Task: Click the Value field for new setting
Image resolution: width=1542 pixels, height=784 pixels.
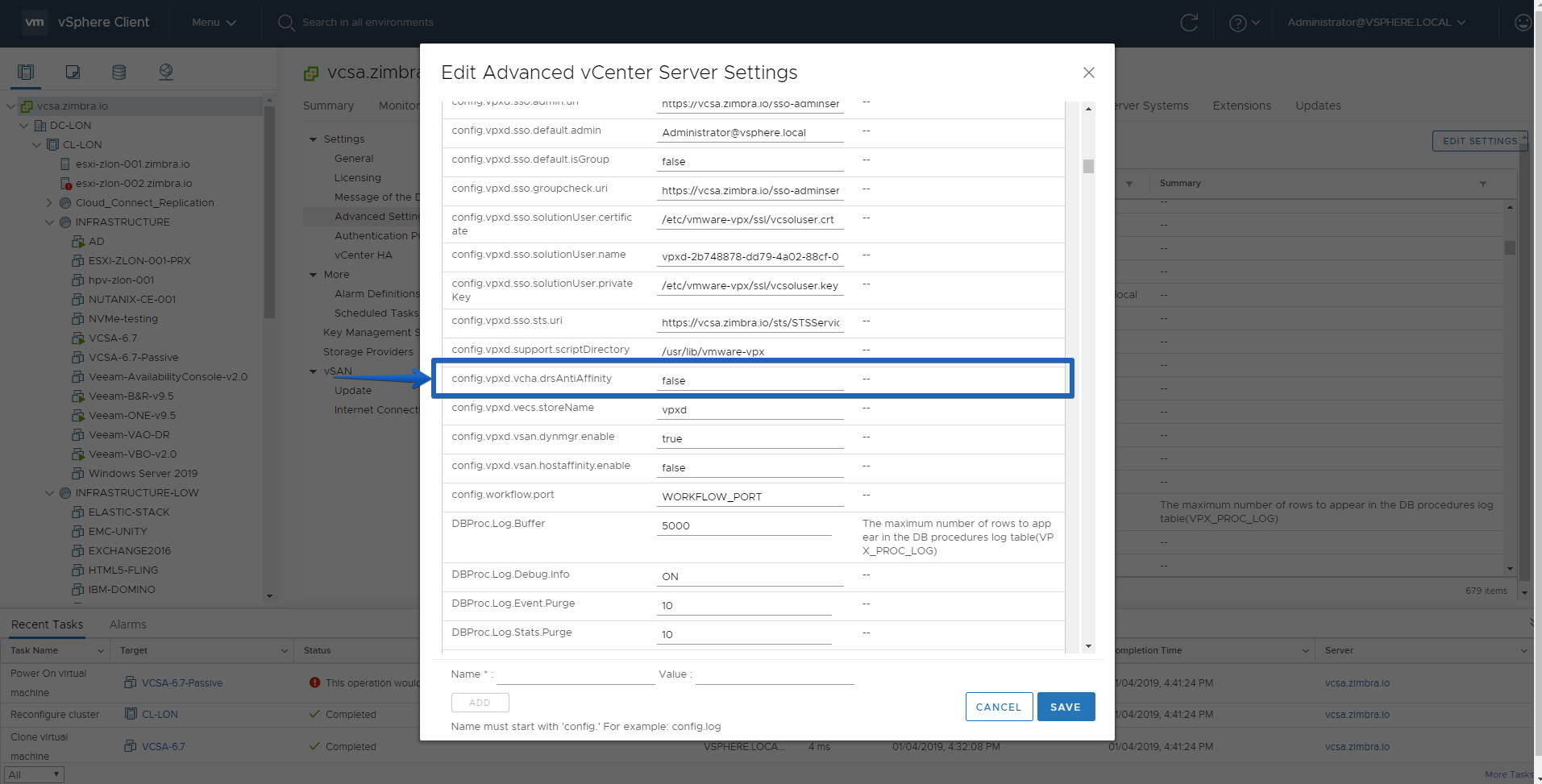Action: [x=775, y=674]
